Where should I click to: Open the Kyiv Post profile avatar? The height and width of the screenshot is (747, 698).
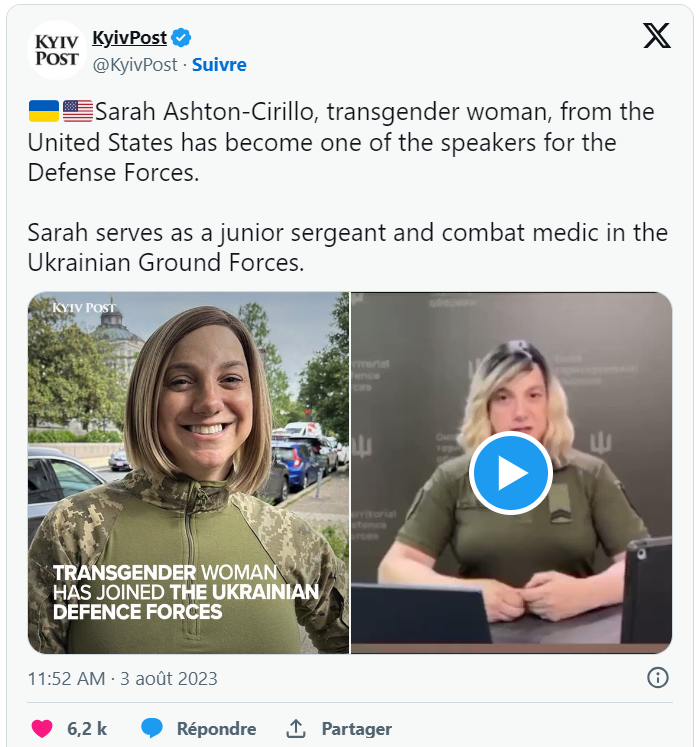(x=57, y=50)
